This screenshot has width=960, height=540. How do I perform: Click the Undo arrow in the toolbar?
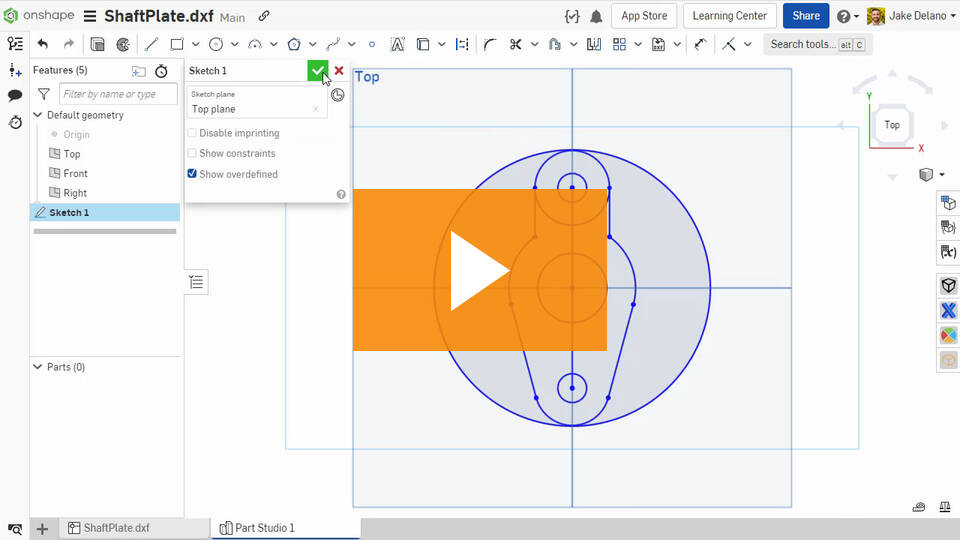pyautogui.click(x=43, y=44)
